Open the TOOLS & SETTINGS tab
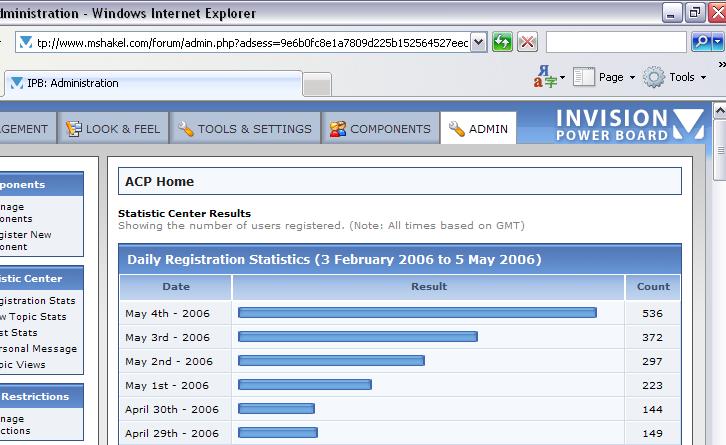This screenshot has height=445, width=726. (245, 129)
